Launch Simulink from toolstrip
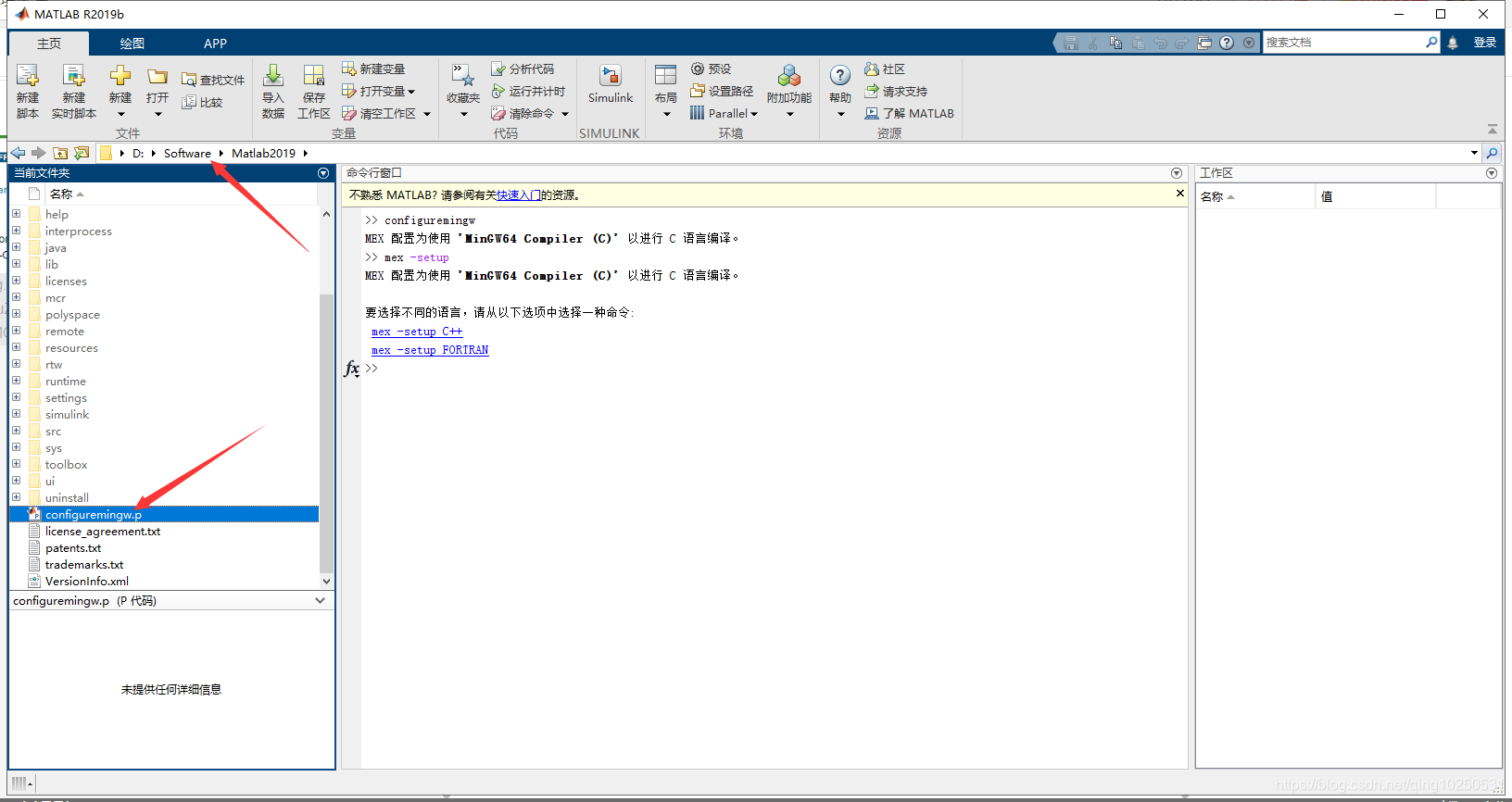The width and height of the screenshot is (1512, 802). 611,83
